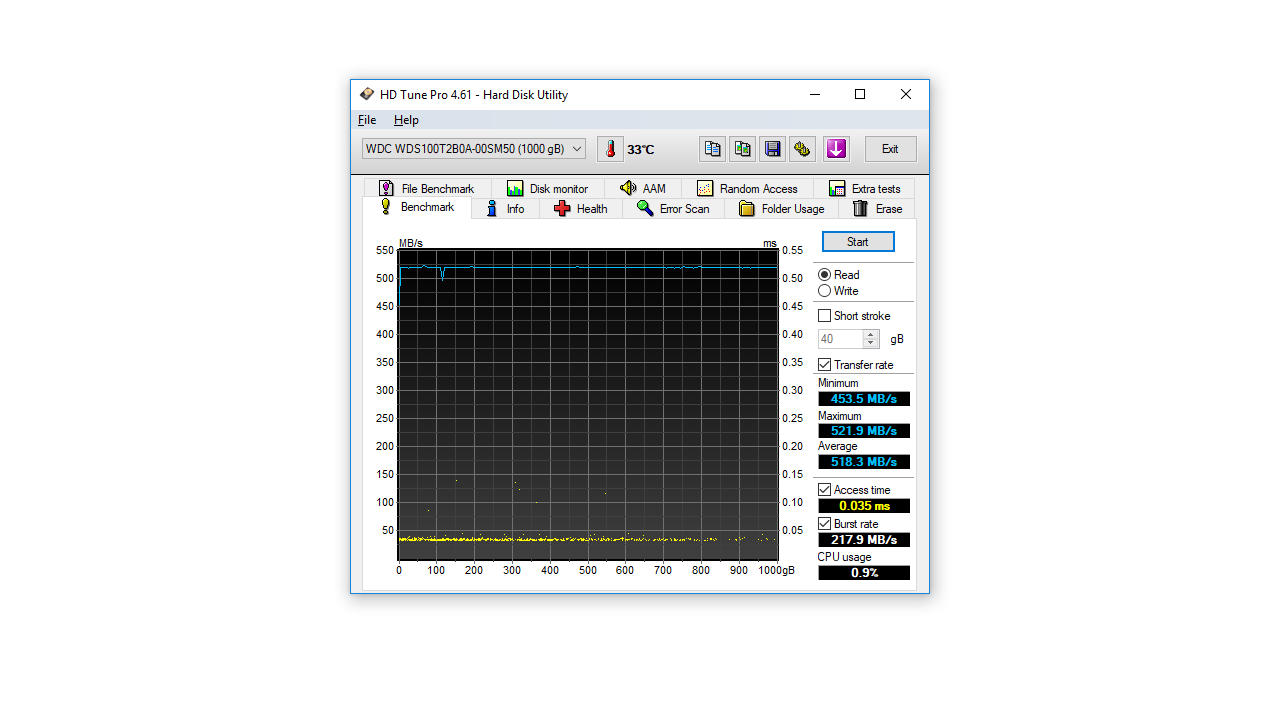Click the purple minimize-to-tray arrow icon
The width and height of the screenshot is (1280, 720).
click(x=836, y=149)
